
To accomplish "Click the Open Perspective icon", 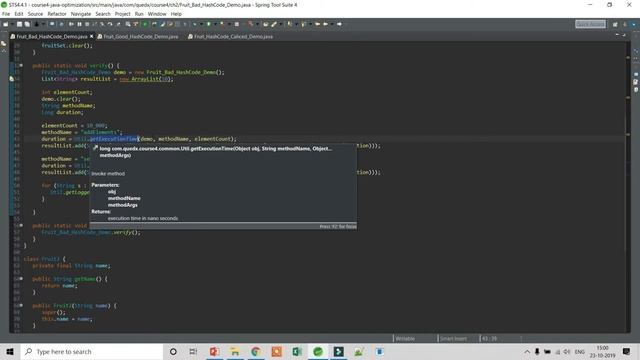I will tap(615, 24).
